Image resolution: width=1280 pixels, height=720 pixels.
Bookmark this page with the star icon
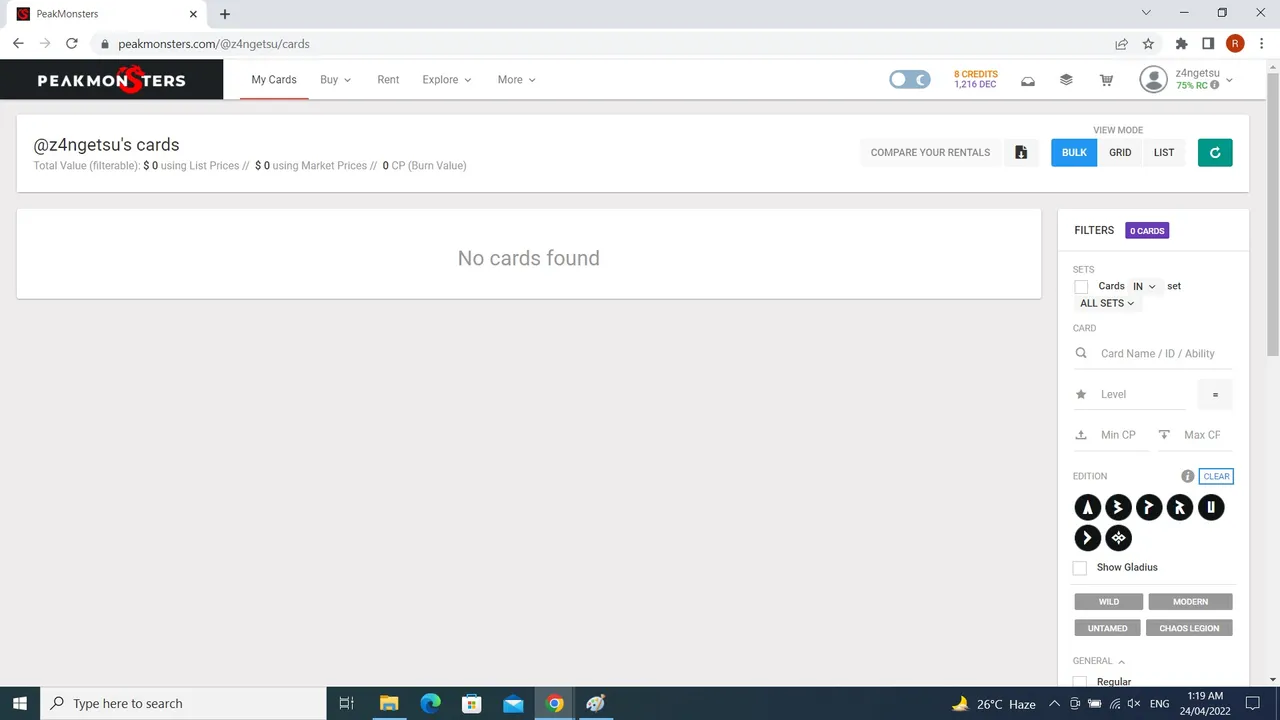coord(1148,44)
